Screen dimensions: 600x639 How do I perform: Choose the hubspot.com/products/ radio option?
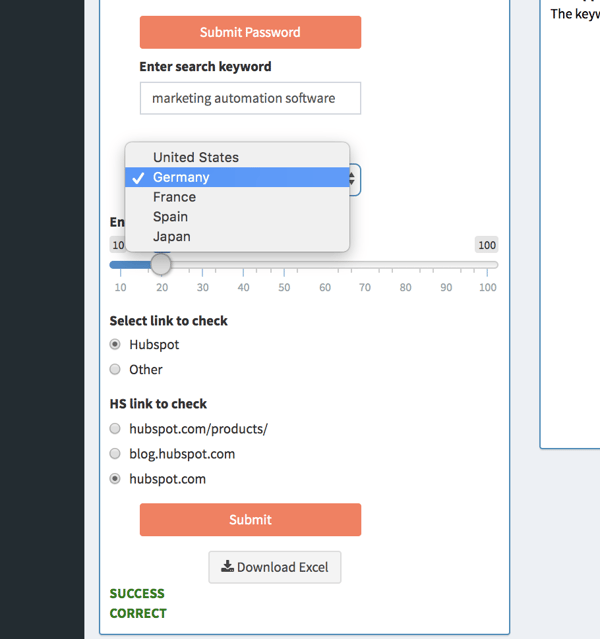click(x=115, y=429)
